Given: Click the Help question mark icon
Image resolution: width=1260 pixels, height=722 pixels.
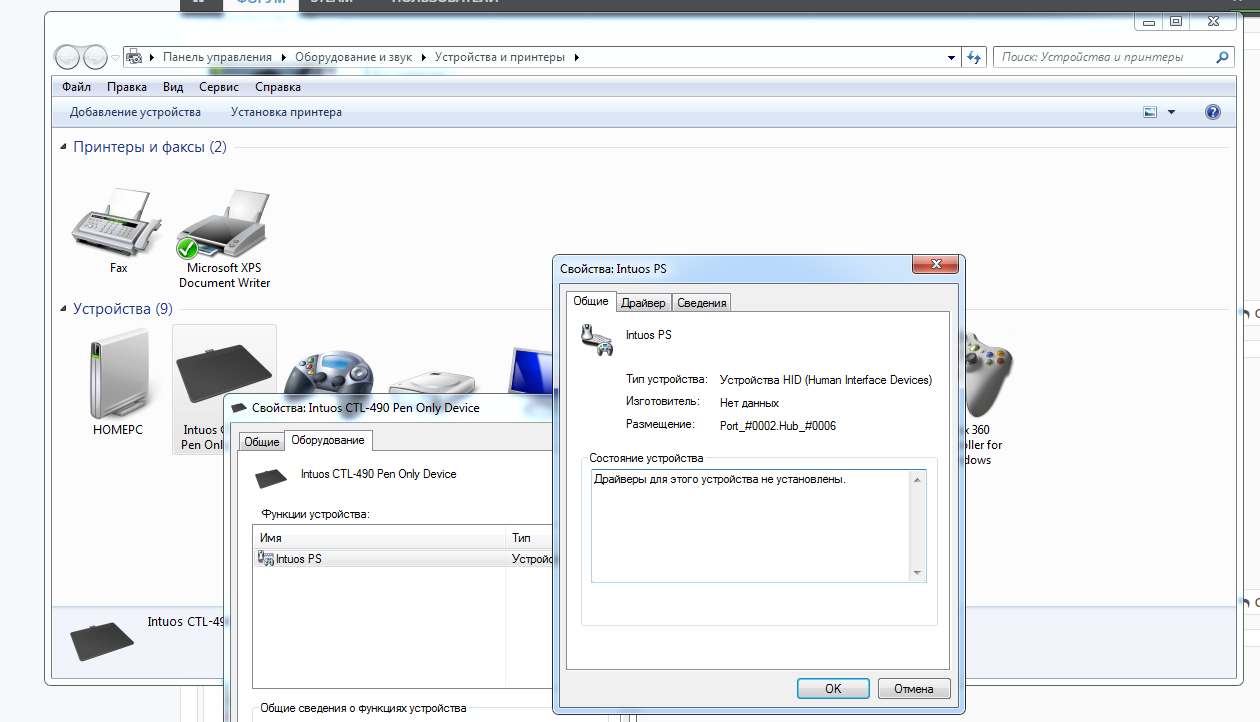Looking at the screenshot, I should pos(1213,112).
